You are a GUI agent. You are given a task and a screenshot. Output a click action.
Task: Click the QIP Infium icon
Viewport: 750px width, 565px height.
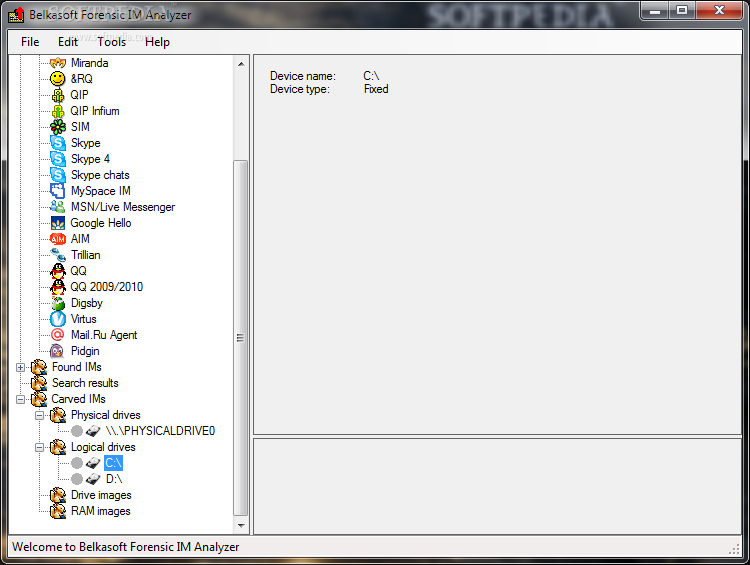tap(58, 111)
